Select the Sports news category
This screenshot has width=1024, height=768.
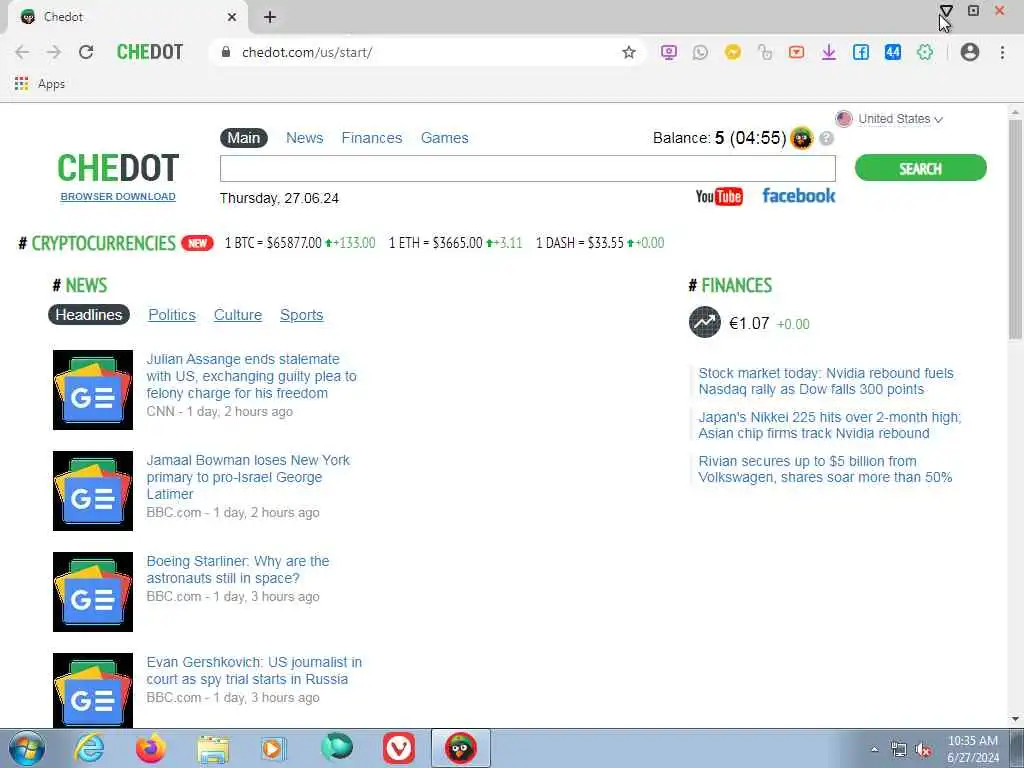pyautogui.click(x=302, y=315)
